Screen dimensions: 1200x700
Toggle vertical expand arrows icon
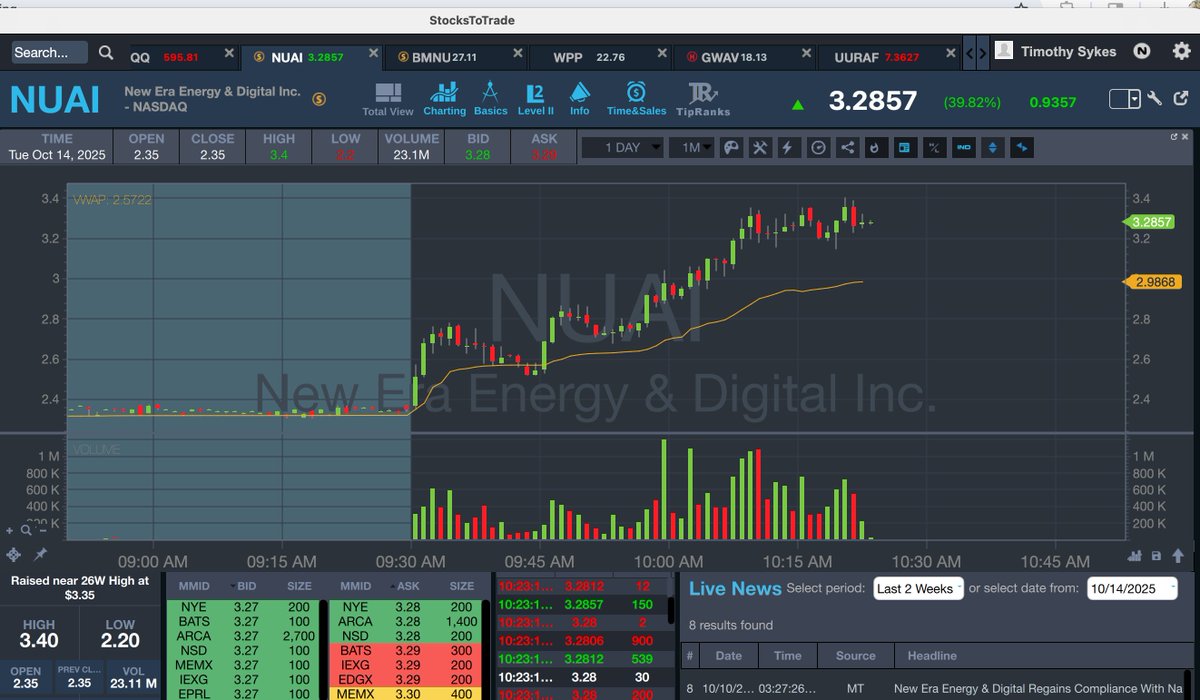pos(993,148)
